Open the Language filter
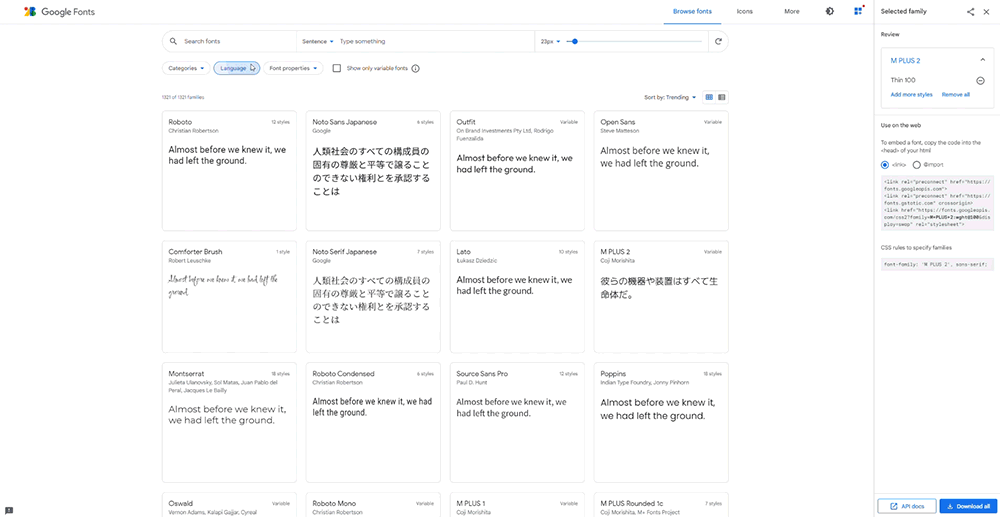The width and height of the screenshot is (1000, 518). click(x=236, y=68)
